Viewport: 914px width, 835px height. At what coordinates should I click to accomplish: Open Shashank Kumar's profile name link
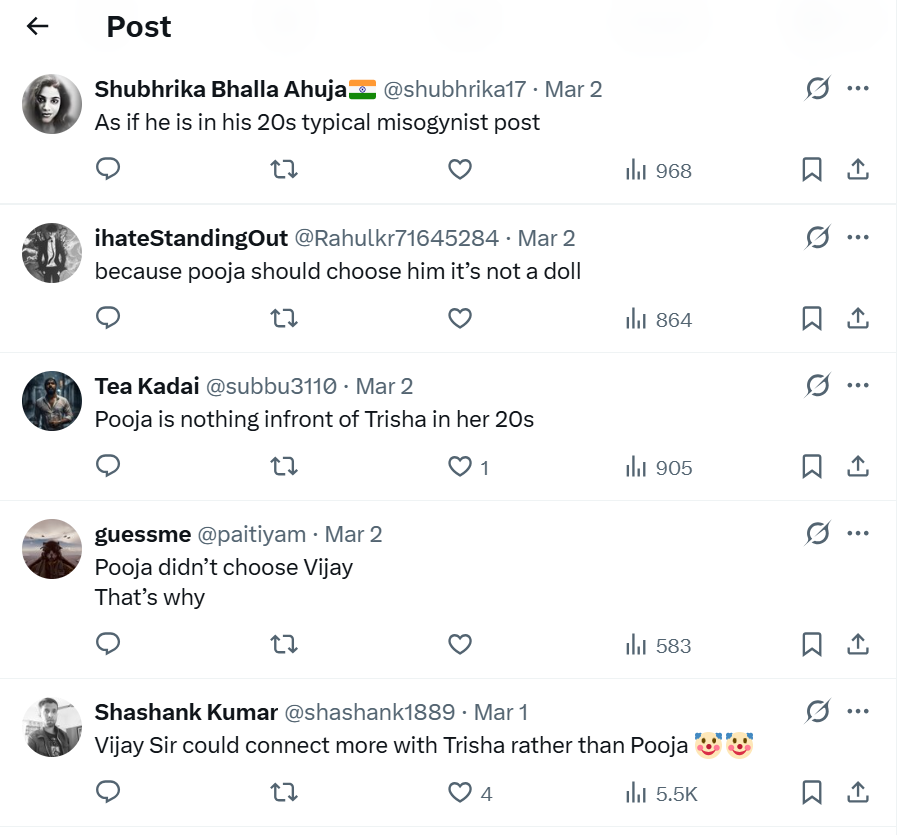pyautogui.click(x=186, y=712)
